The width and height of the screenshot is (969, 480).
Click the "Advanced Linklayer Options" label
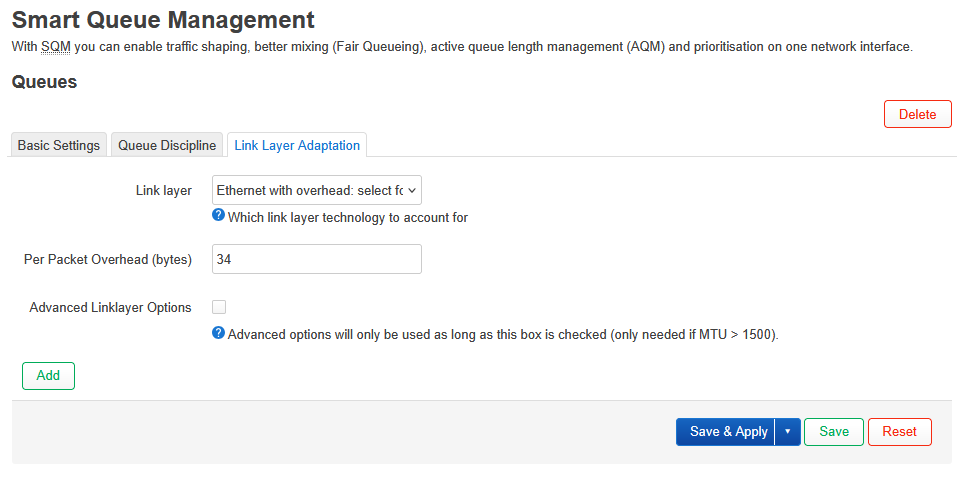[111, 308]
